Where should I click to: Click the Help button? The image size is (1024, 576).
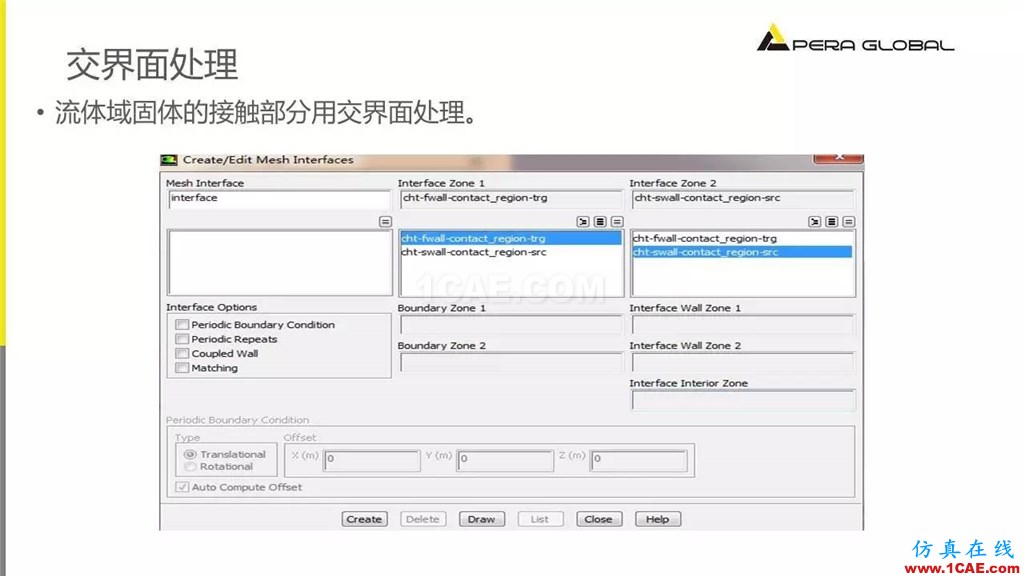(658, 519)
